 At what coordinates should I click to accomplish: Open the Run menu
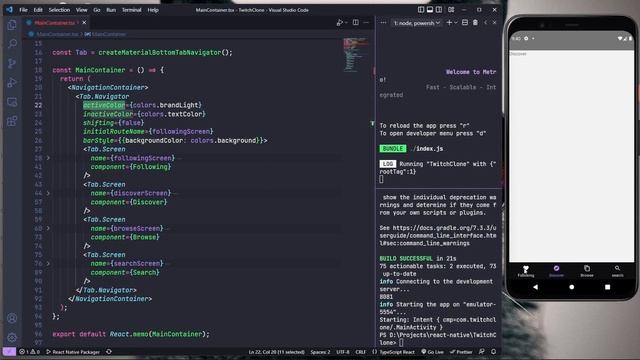pos(111,10)
